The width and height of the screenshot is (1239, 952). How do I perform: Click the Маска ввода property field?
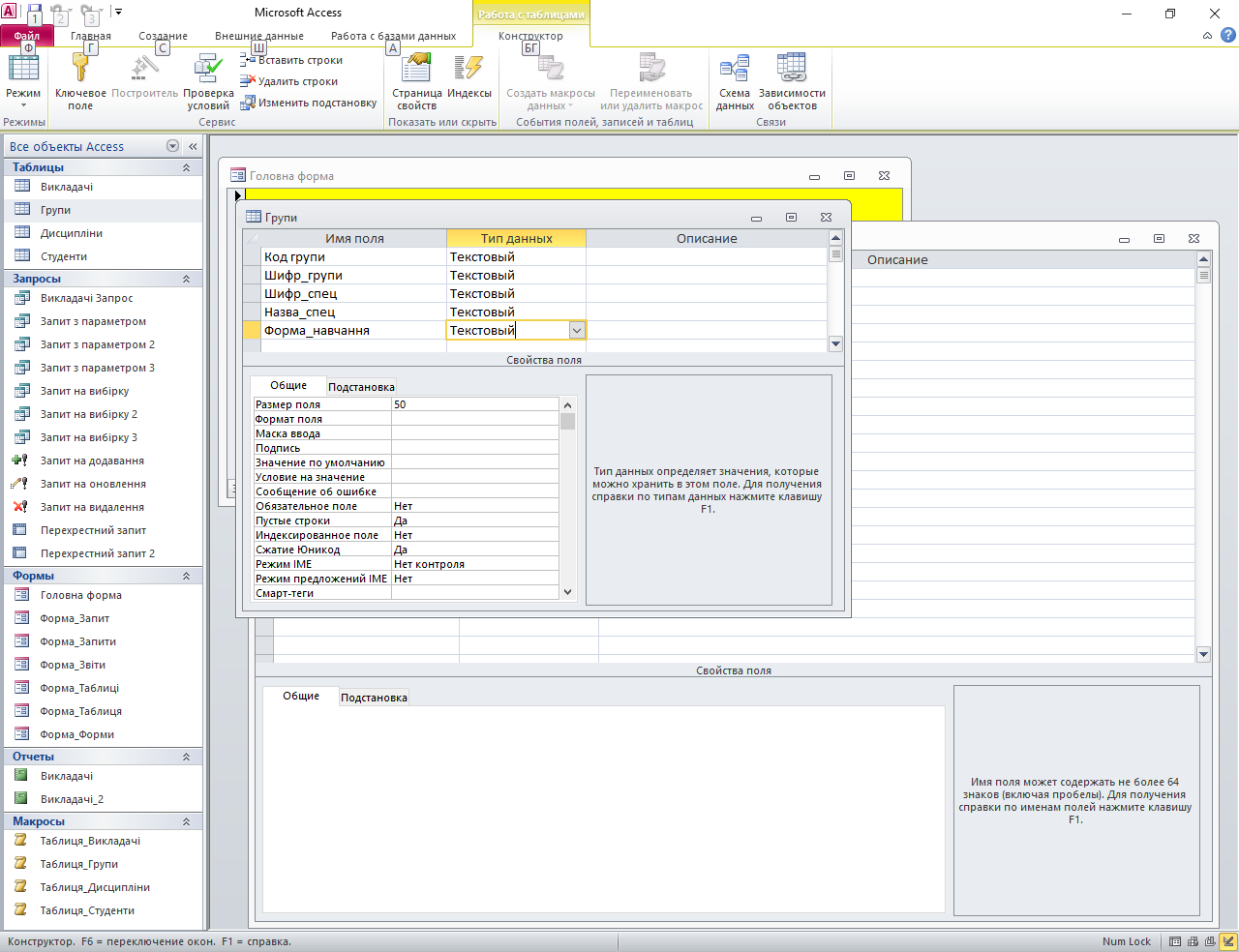[x=474, y=433]
